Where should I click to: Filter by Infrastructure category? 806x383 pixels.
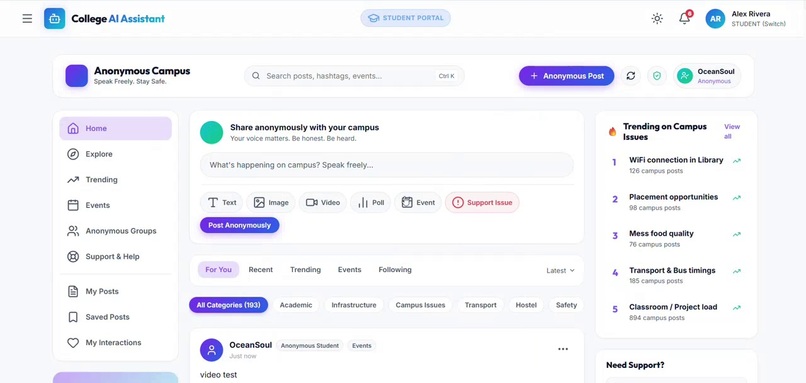354,305
